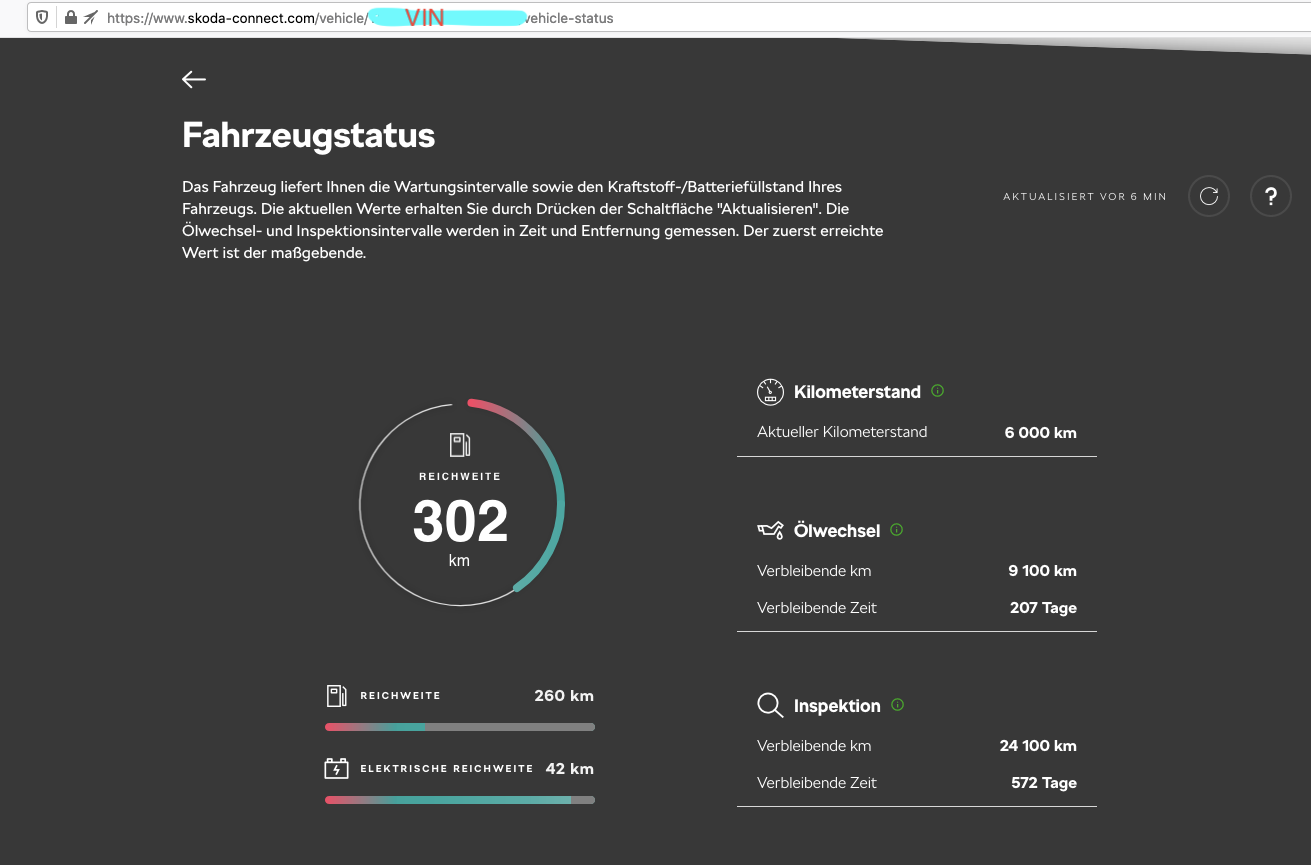Click the Ölwechsel oil can icon
The image size is (1311, 865).
coord(770,530)
